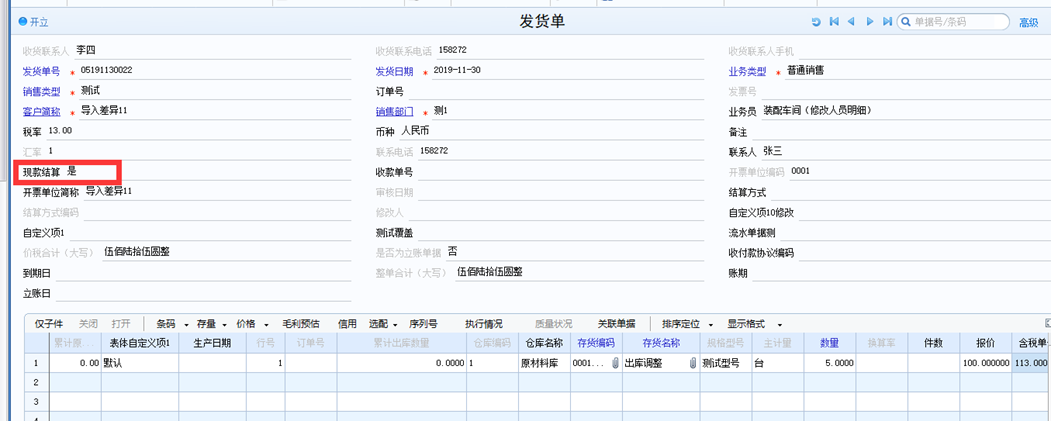Click the 订单号 input field

(556, 92)
